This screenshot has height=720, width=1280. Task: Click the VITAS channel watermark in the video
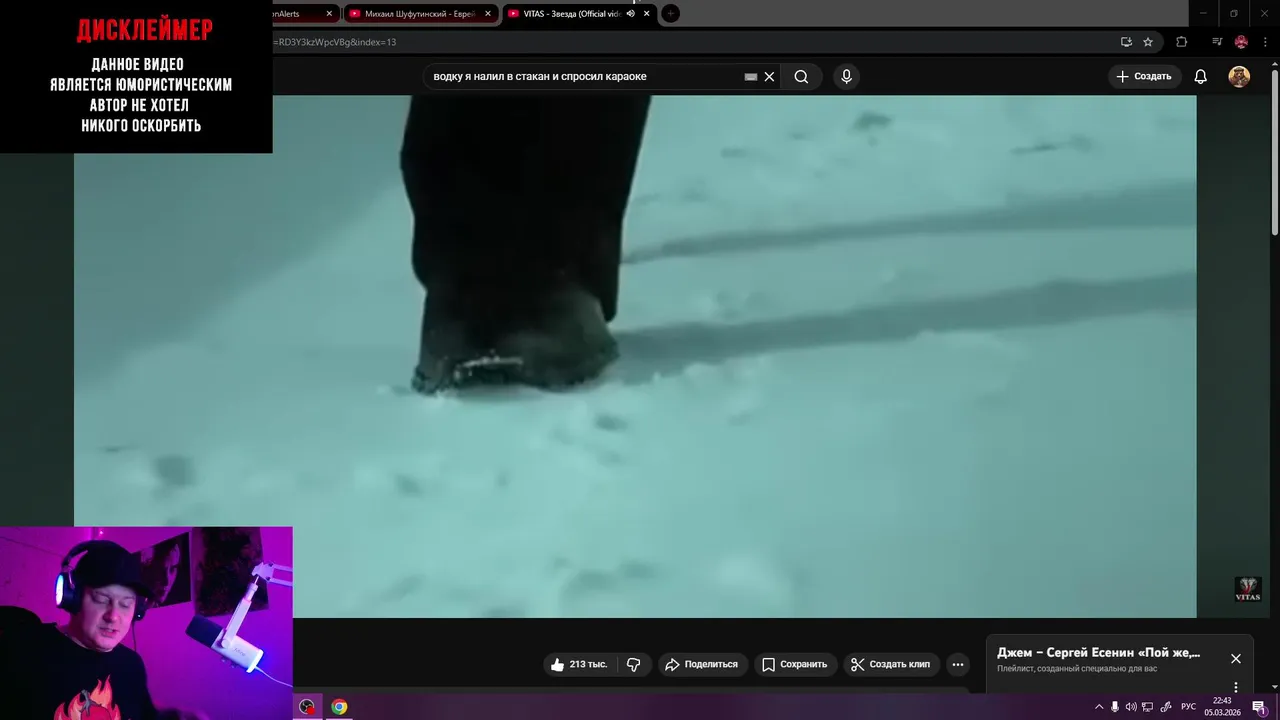click(1247, 590)
